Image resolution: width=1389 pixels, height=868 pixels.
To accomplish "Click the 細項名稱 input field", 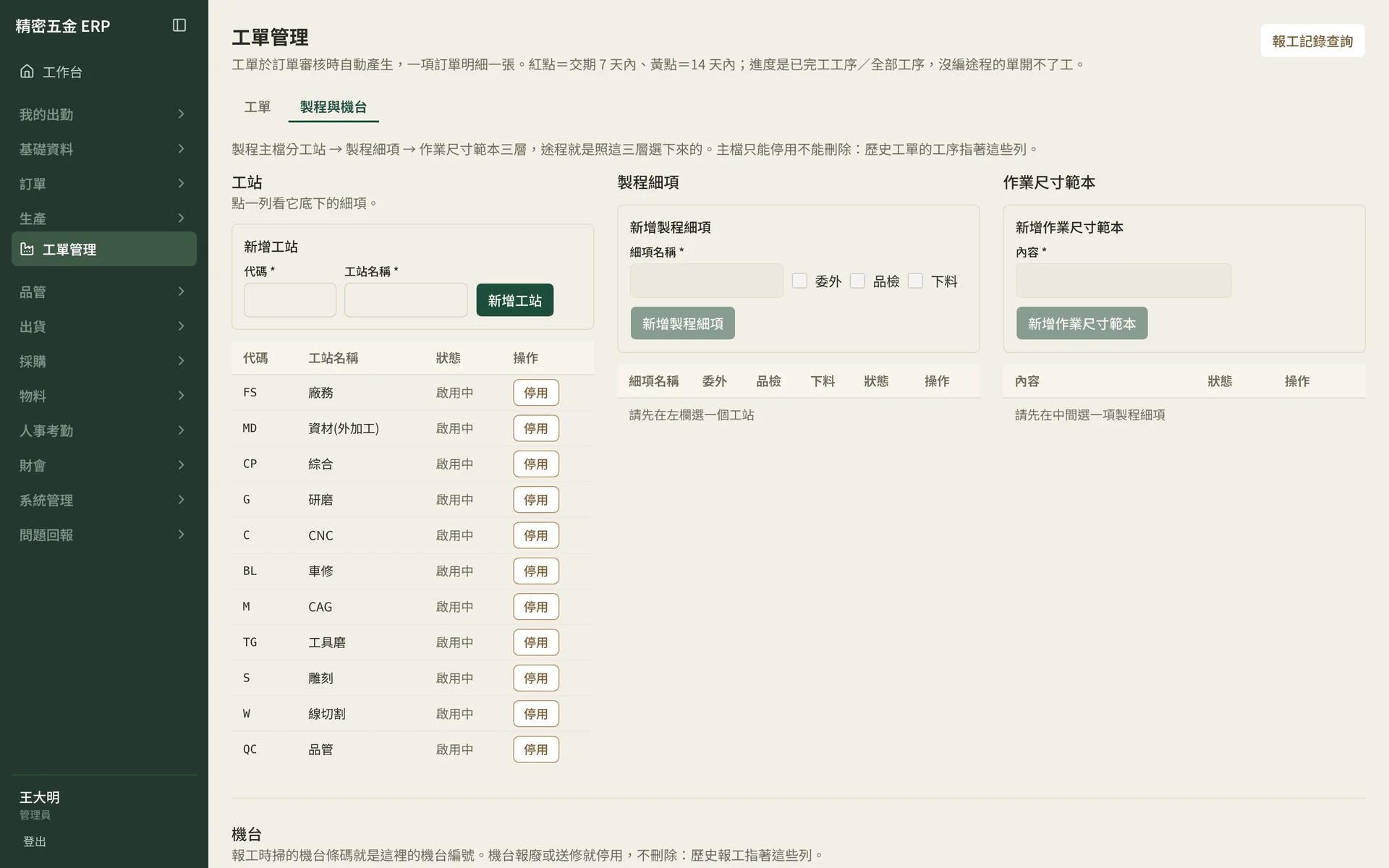I will [707, 281].
